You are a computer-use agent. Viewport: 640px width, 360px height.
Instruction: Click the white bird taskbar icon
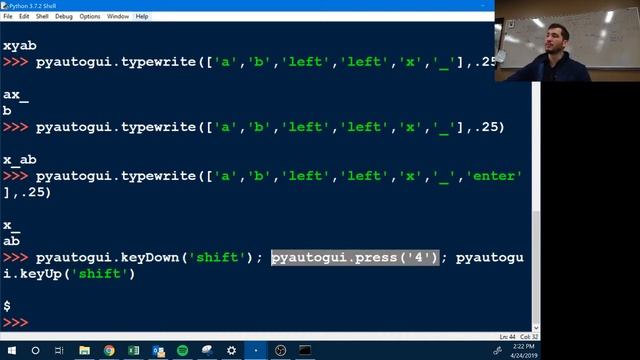tap(207, 350)
